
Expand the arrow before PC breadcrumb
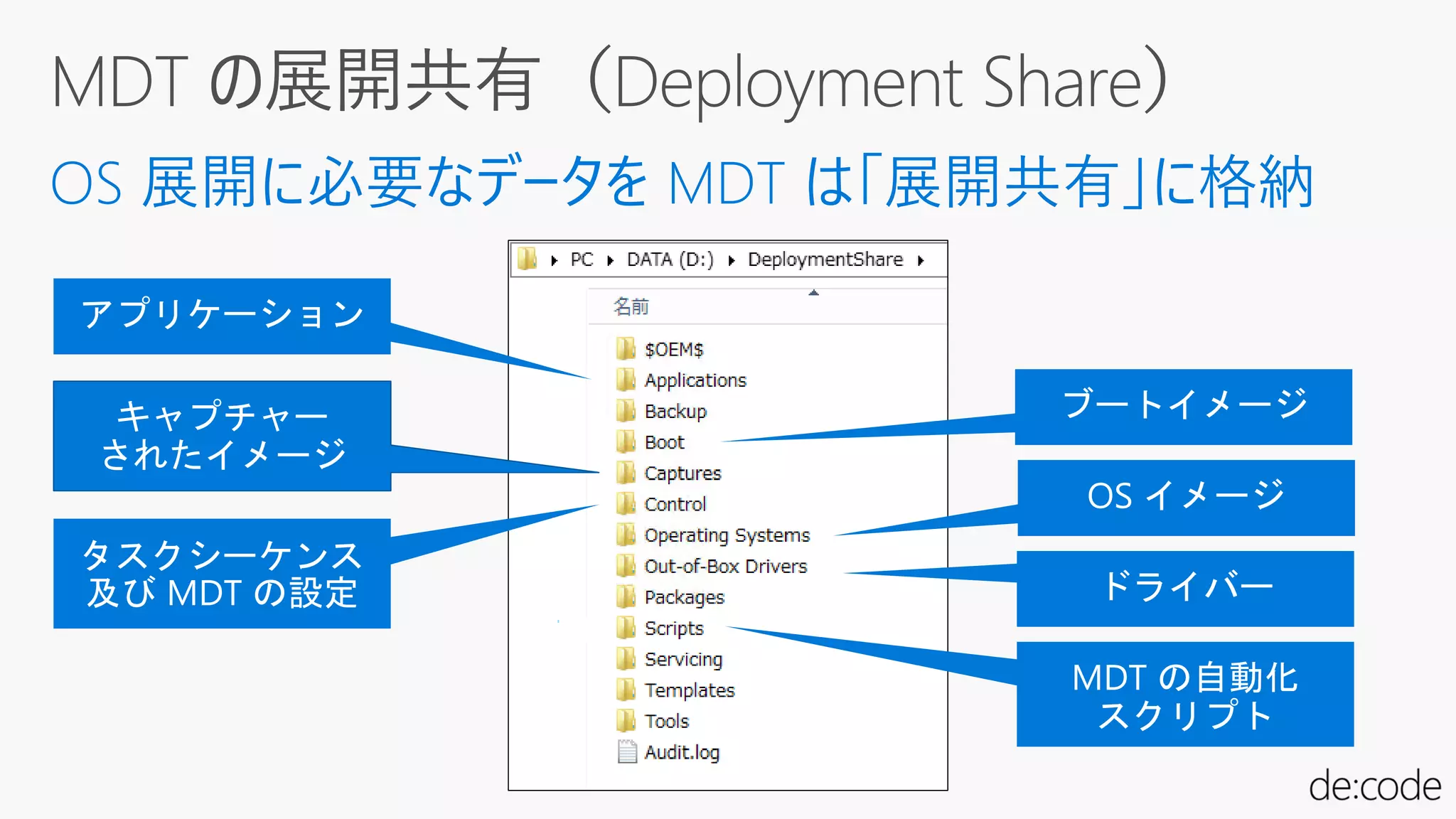click(554, 261)
